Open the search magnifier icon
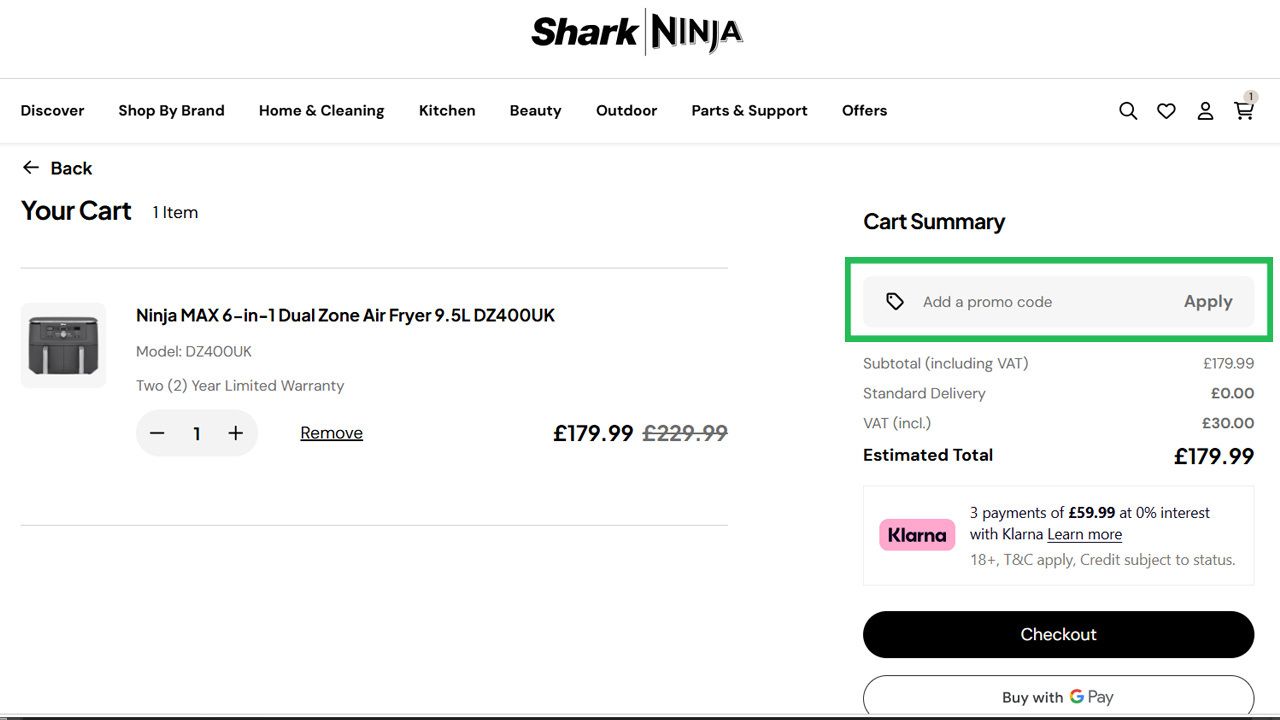Viewport: 1280px width, 720px height. click(x=1128, y=111)
